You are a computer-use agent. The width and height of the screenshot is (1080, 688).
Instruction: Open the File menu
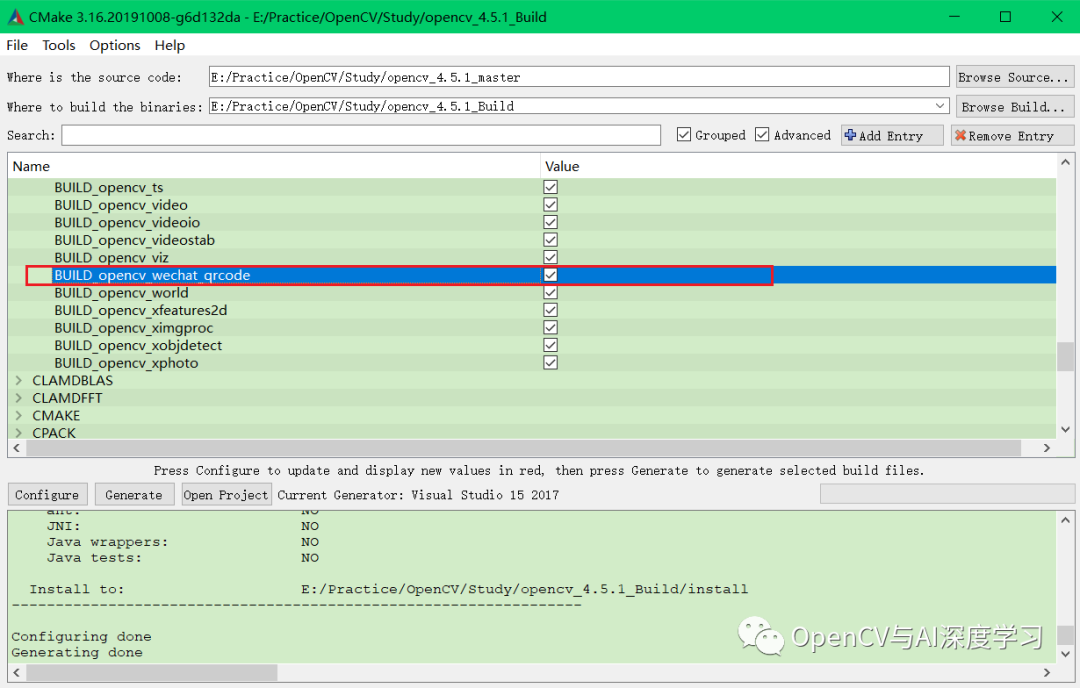pos(17,45)
